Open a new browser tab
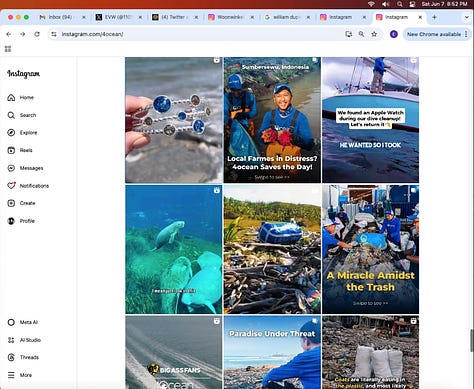 (x=434, y=17)
